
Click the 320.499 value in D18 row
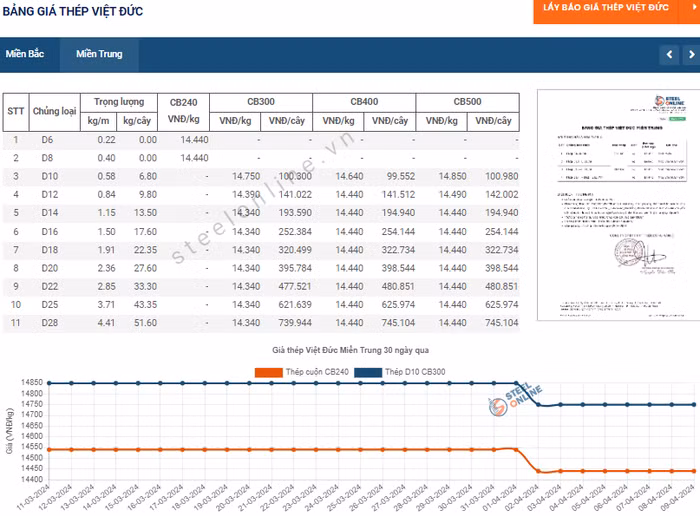(295, 250)
